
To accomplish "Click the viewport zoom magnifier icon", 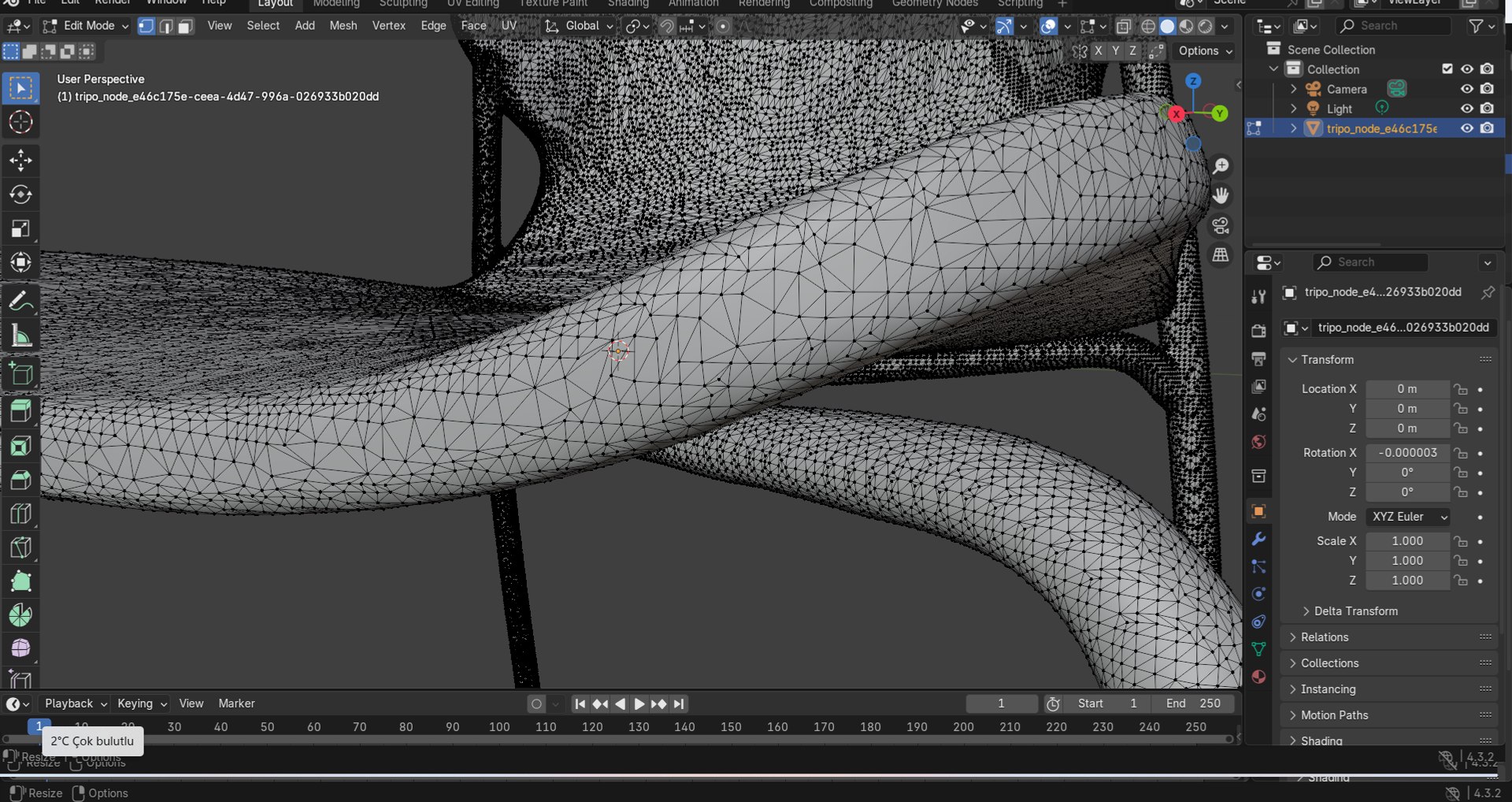I will tap(1221, 165).
